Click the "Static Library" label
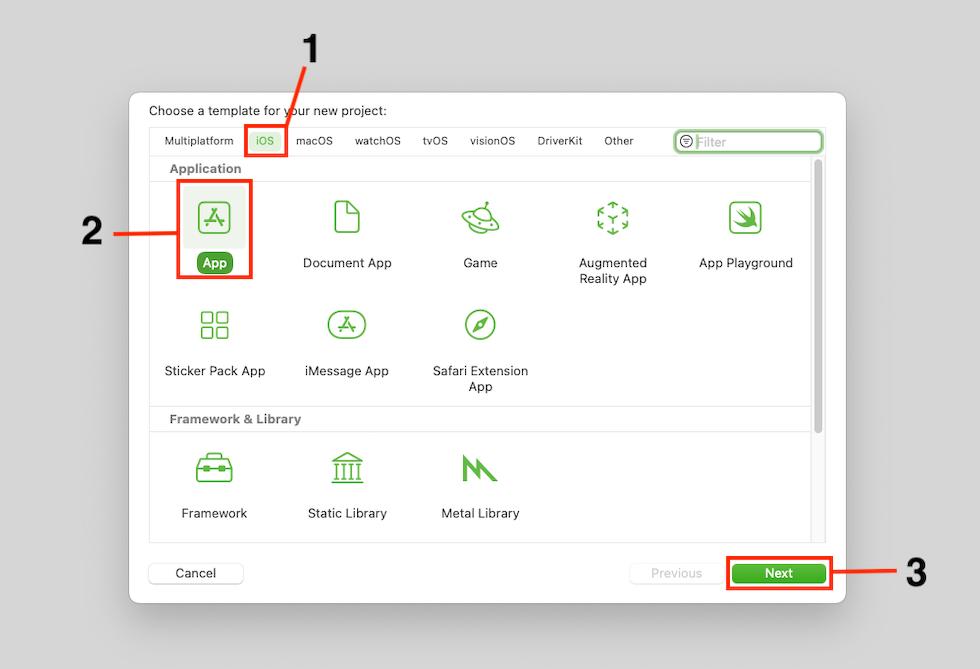Viewport: 980px width, 669px height. (347, 513)
